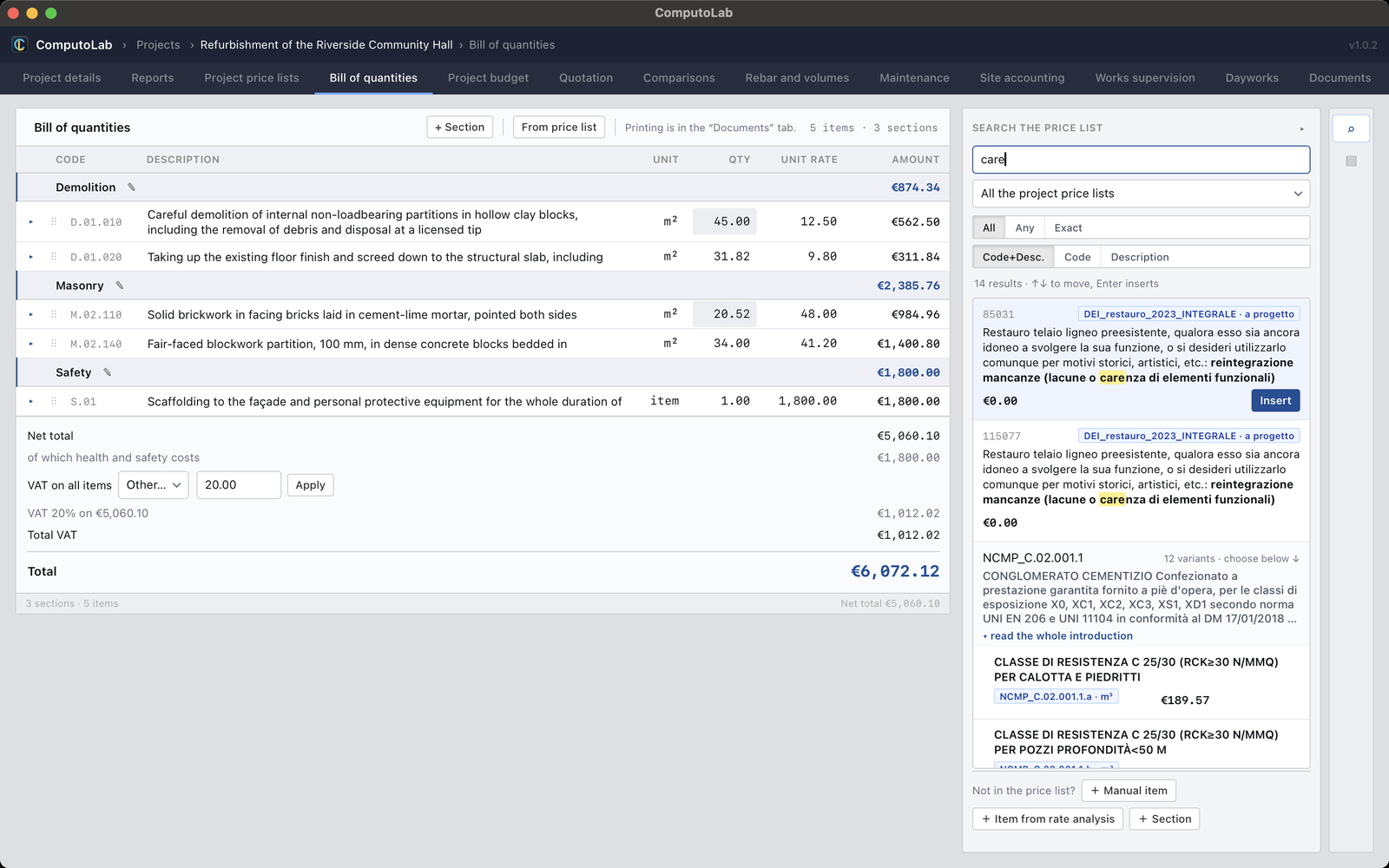Expand row D.01.010 details
Image resolution: width=1389 pixels, height=868 pixels.
pos(31,222)
